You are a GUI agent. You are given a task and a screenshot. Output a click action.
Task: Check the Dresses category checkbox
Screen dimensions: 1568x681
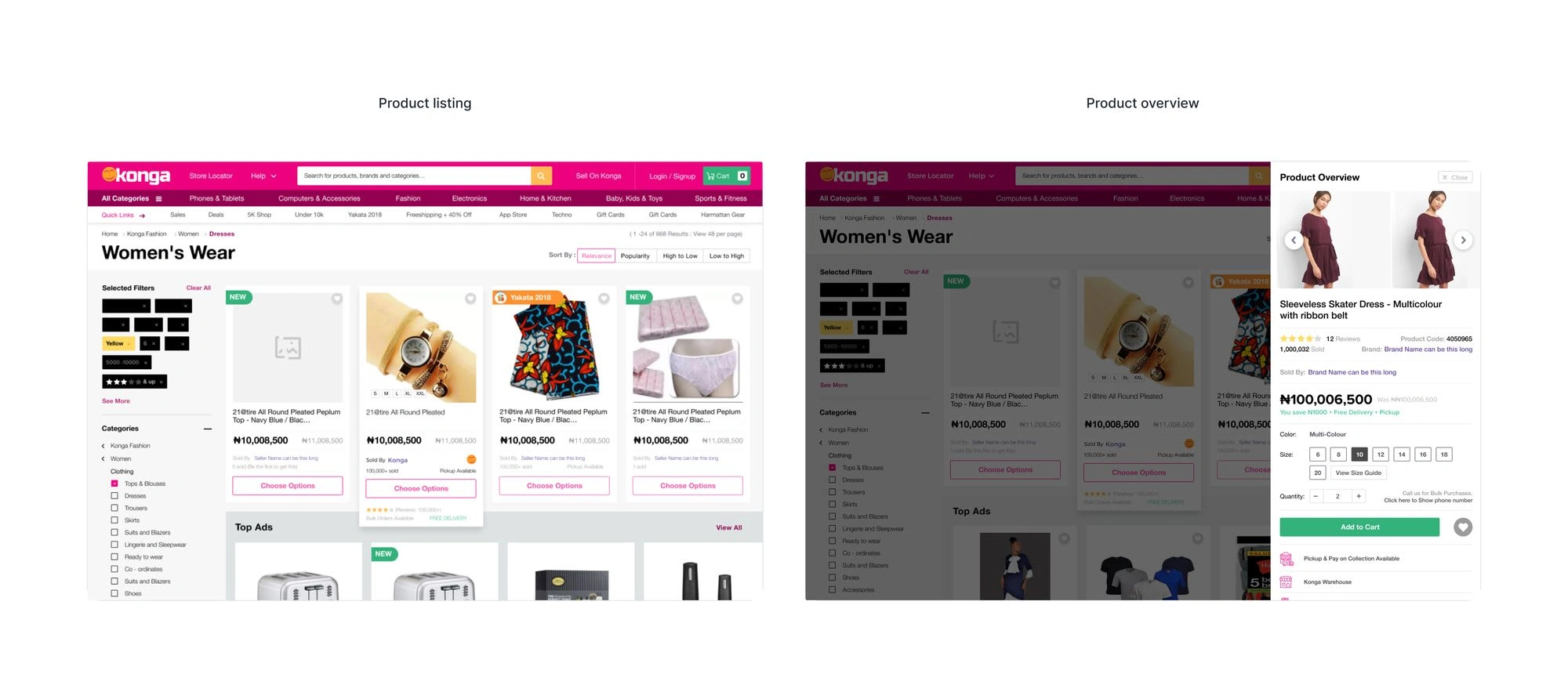tap(114, 496)
